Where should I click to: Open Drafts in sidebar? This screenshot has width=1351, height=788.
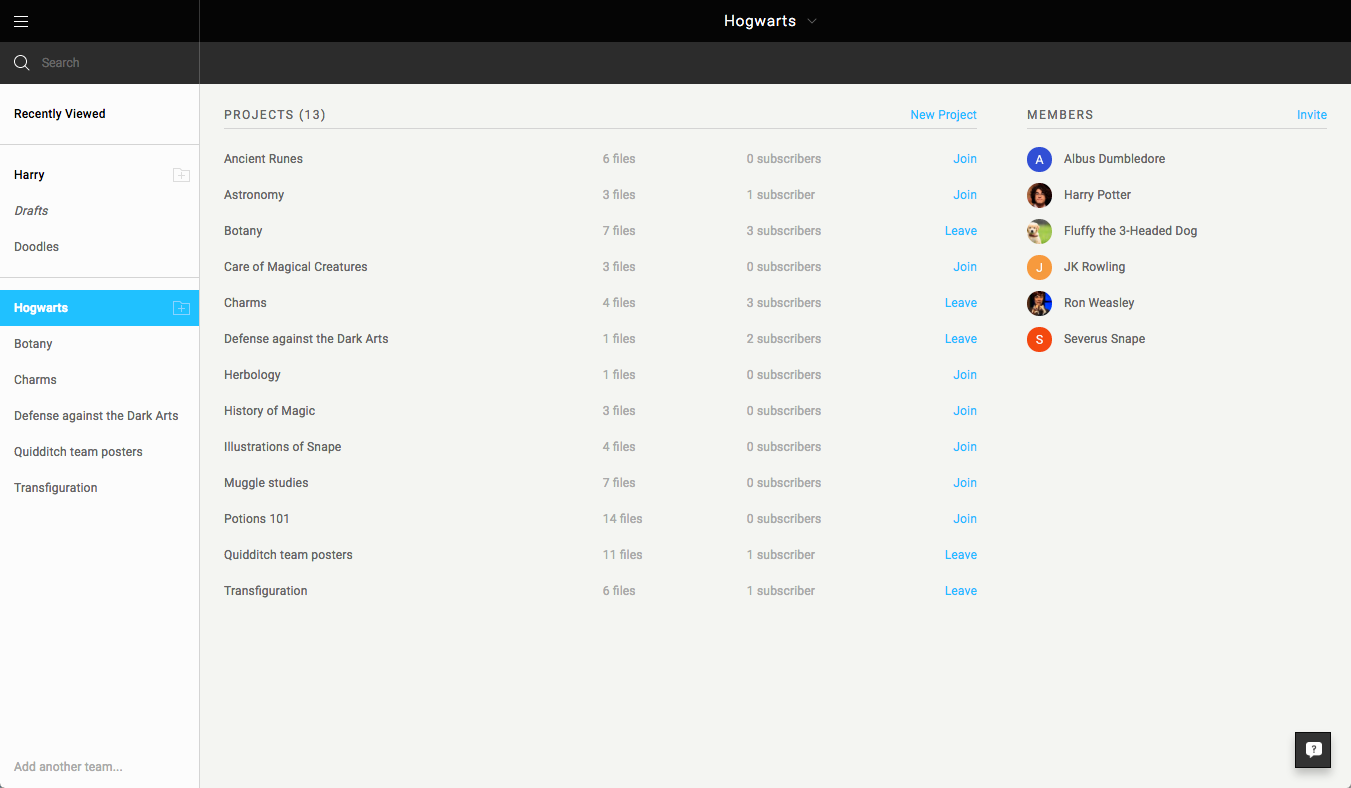pos(31,211)
